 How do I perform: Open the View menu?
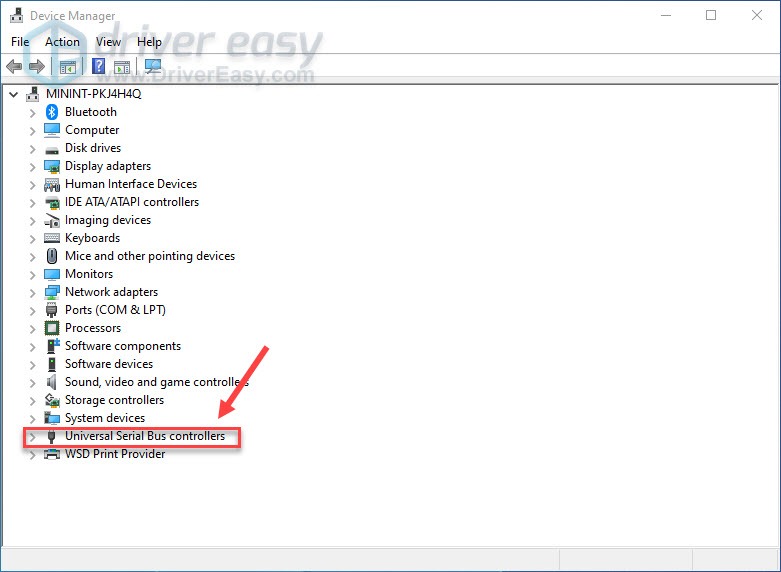[108, 42]
